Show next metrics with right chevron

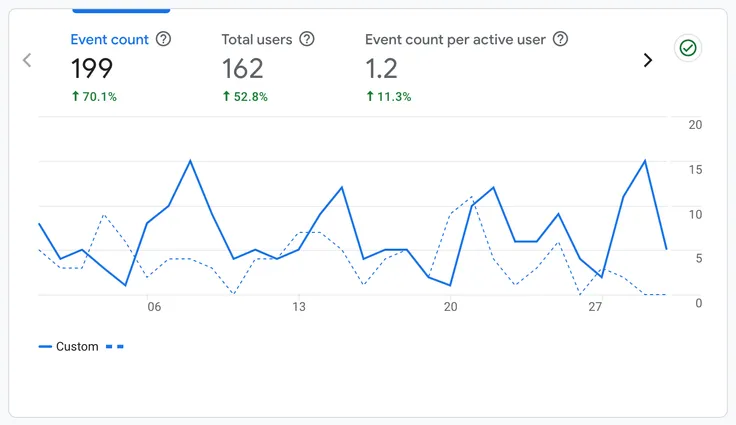(x=648, y=60)
